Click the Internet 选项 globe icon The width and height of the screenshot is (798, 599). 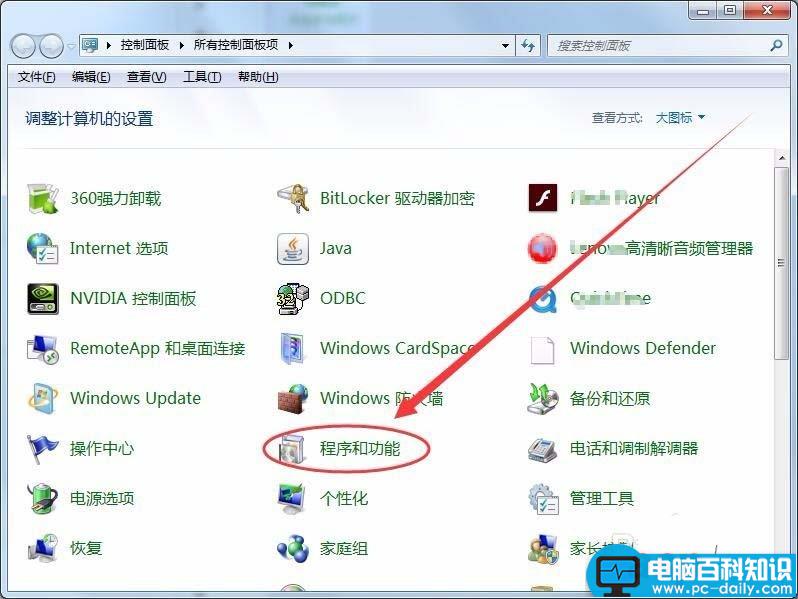point(43,248)
